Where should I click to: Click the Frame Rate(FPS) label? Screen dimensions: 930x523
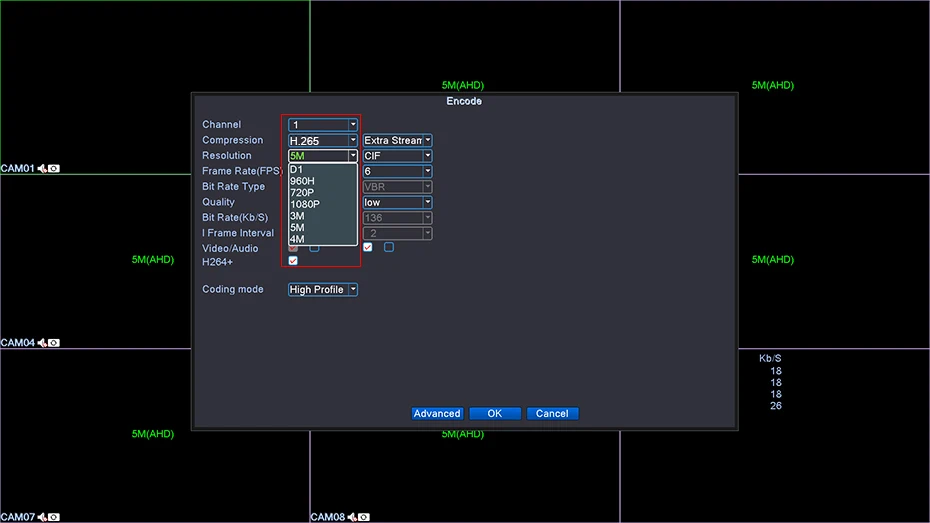click(242, 171)
